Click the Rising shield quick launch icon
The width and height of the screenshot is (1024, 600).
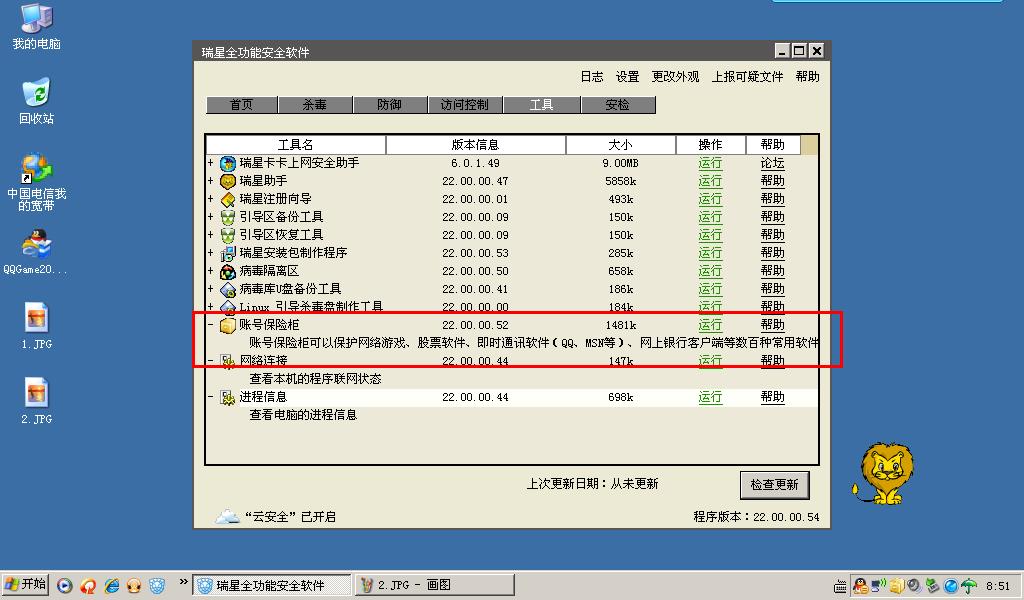click(x=157, y=586)
